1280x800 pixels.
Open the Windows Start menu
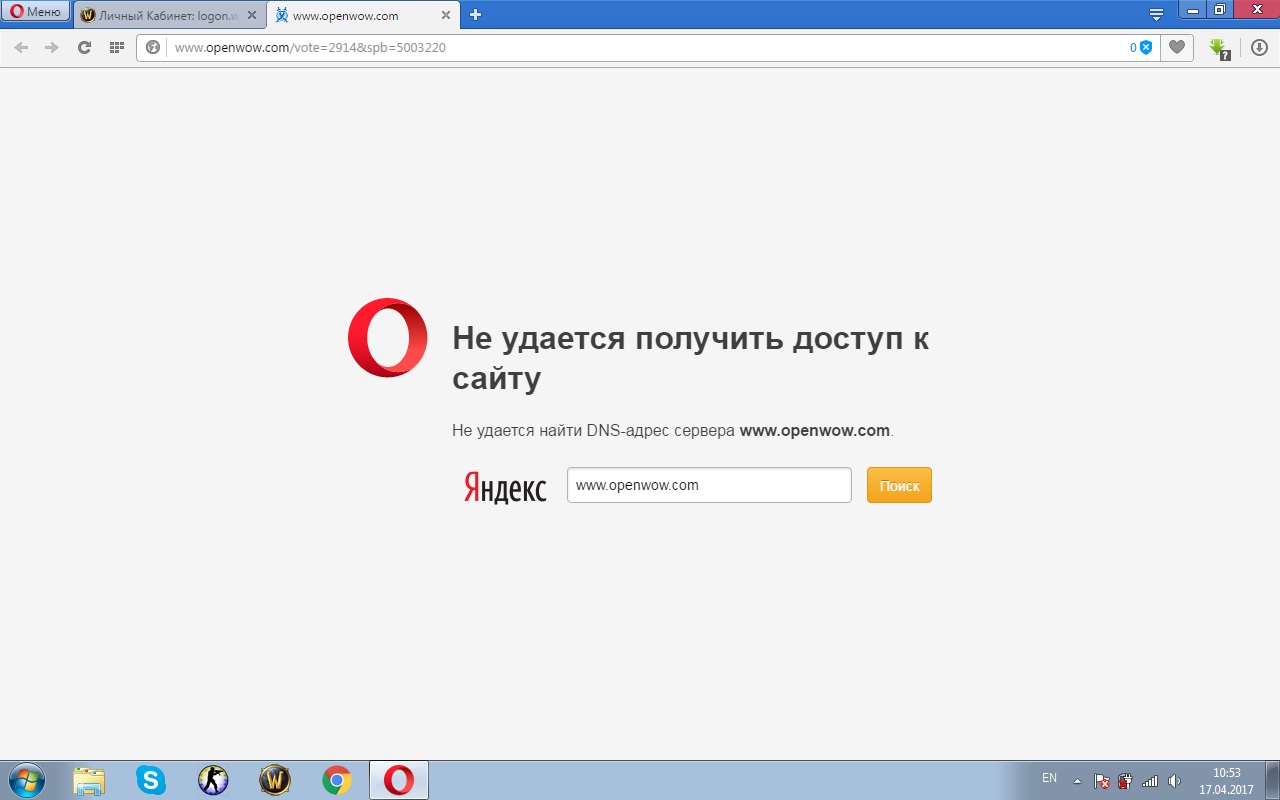(26, 780)
